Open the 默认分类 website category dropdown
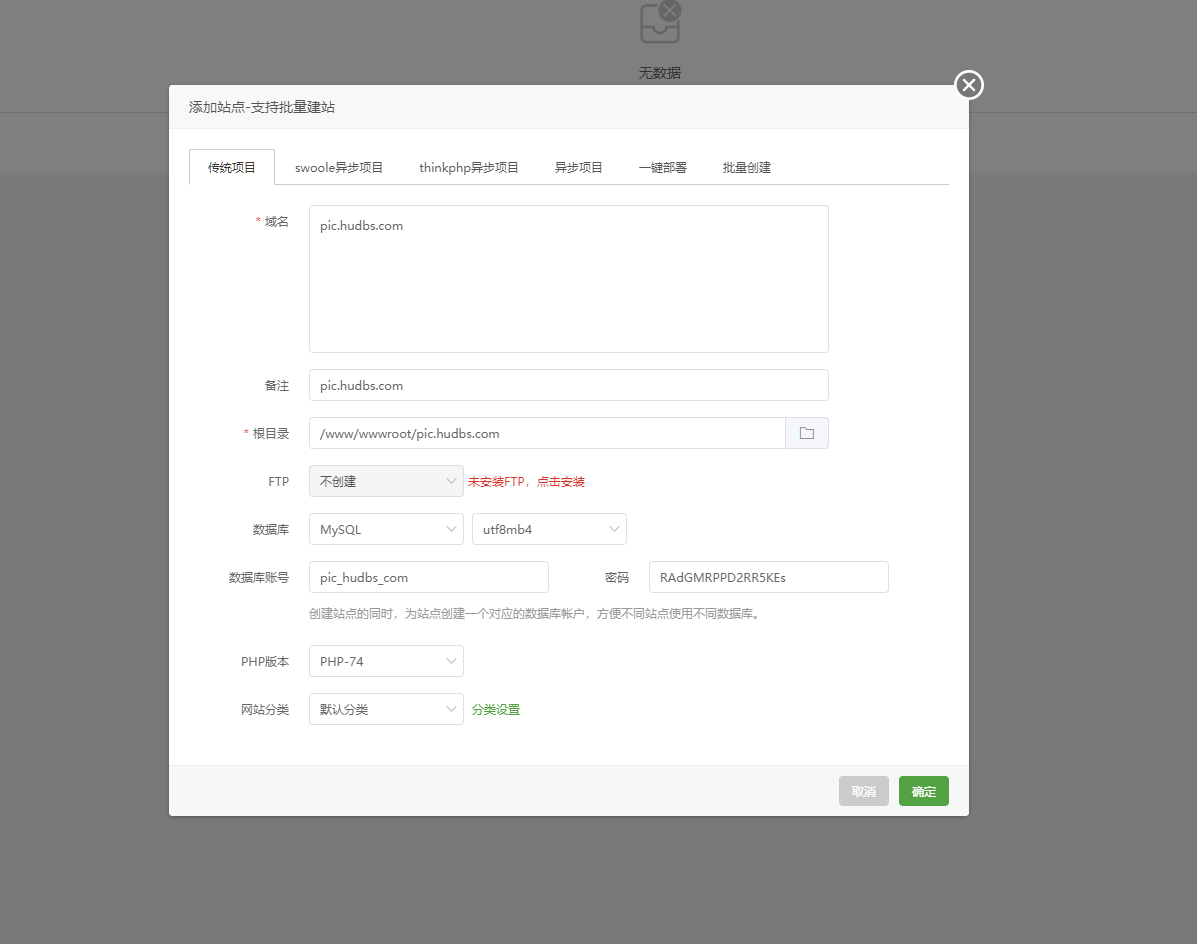The height and width of the screenshot is (944, 1197). point(385,709)
